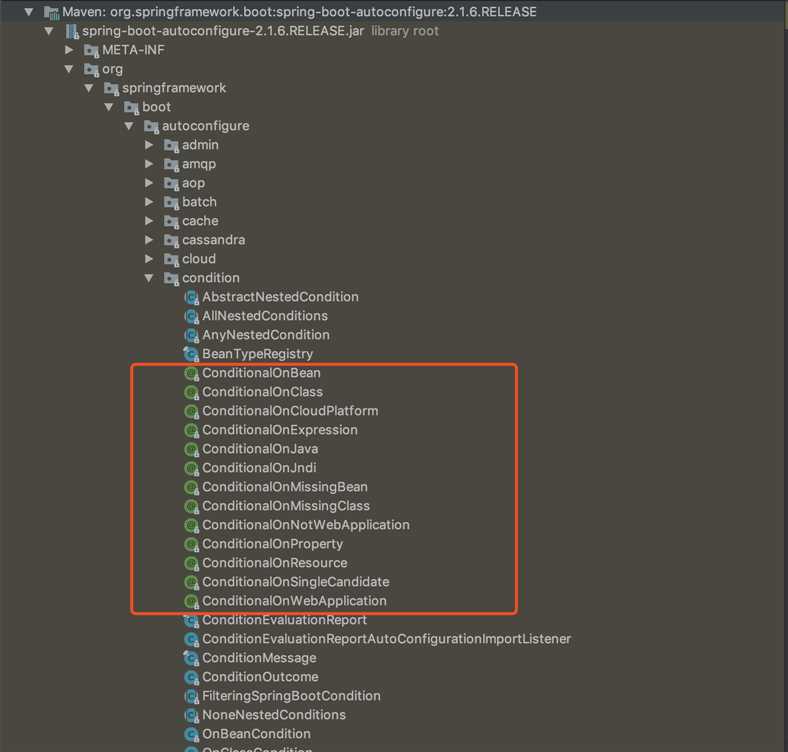Click the ConditionalOnWebApplication annotation icon
This screenshot has height=752, width=788.
[191, 602]
